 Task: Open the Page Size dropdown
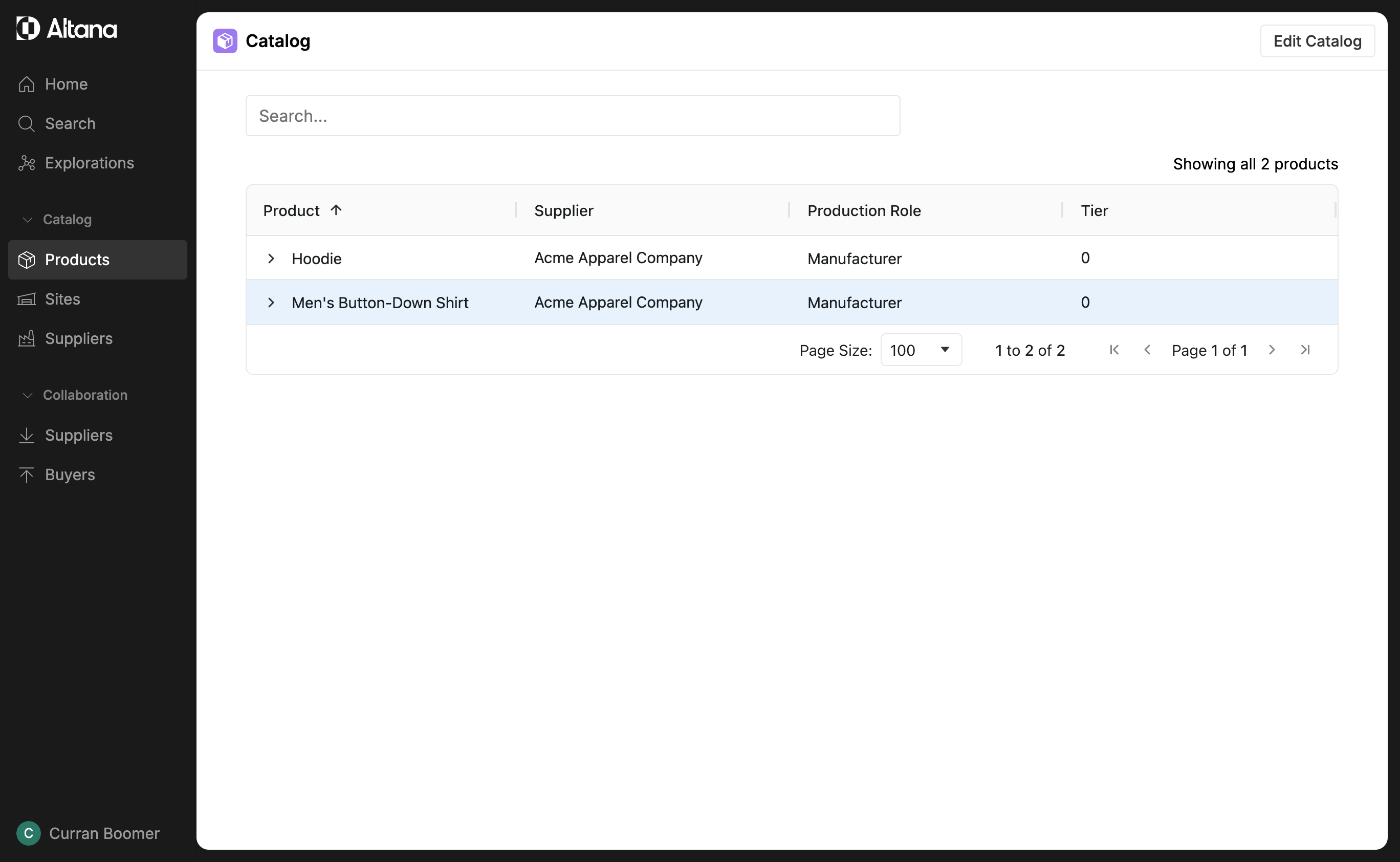click(921, 350)
